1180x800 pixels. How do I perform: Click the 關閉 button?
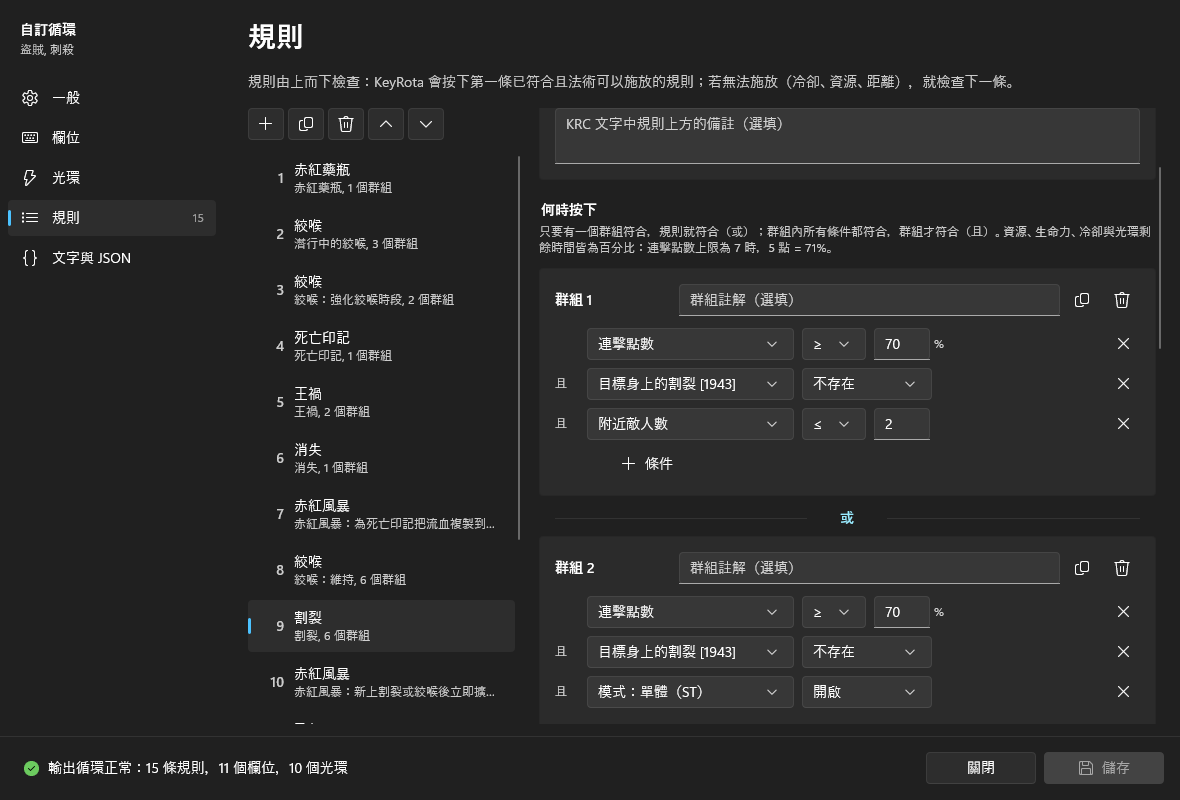pyautogui.click(x=981, y=768)
